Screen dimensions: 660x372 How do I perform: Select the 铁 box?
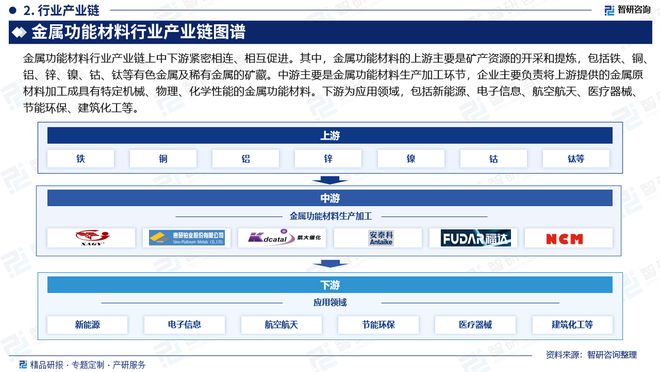81,159
